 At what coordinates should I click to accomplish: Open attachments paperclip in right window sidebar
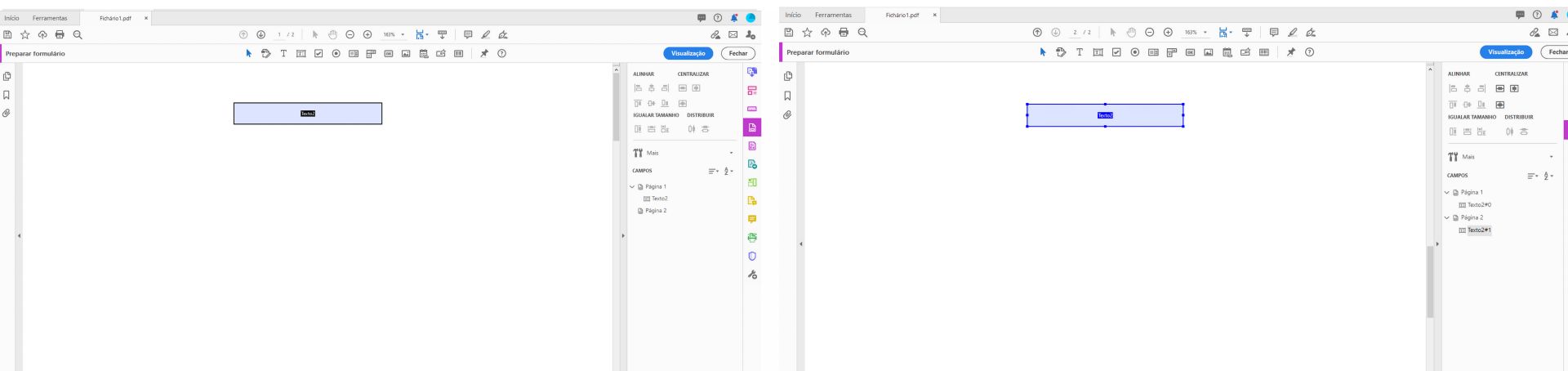pos(787,115)
